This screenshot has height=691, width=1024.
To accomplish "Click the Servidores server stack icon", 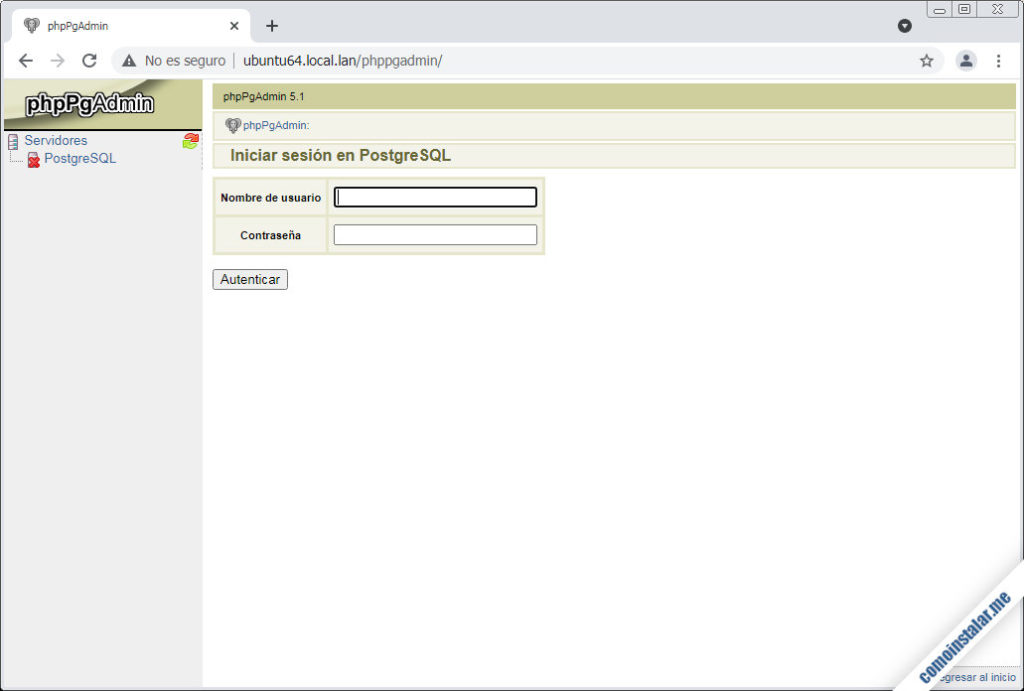I will click(13, 141).
